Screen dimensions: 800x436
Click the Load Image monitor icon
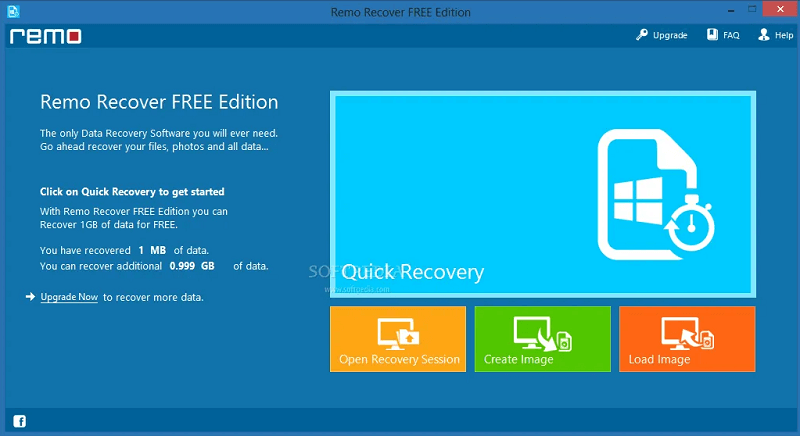pos(687,334)
